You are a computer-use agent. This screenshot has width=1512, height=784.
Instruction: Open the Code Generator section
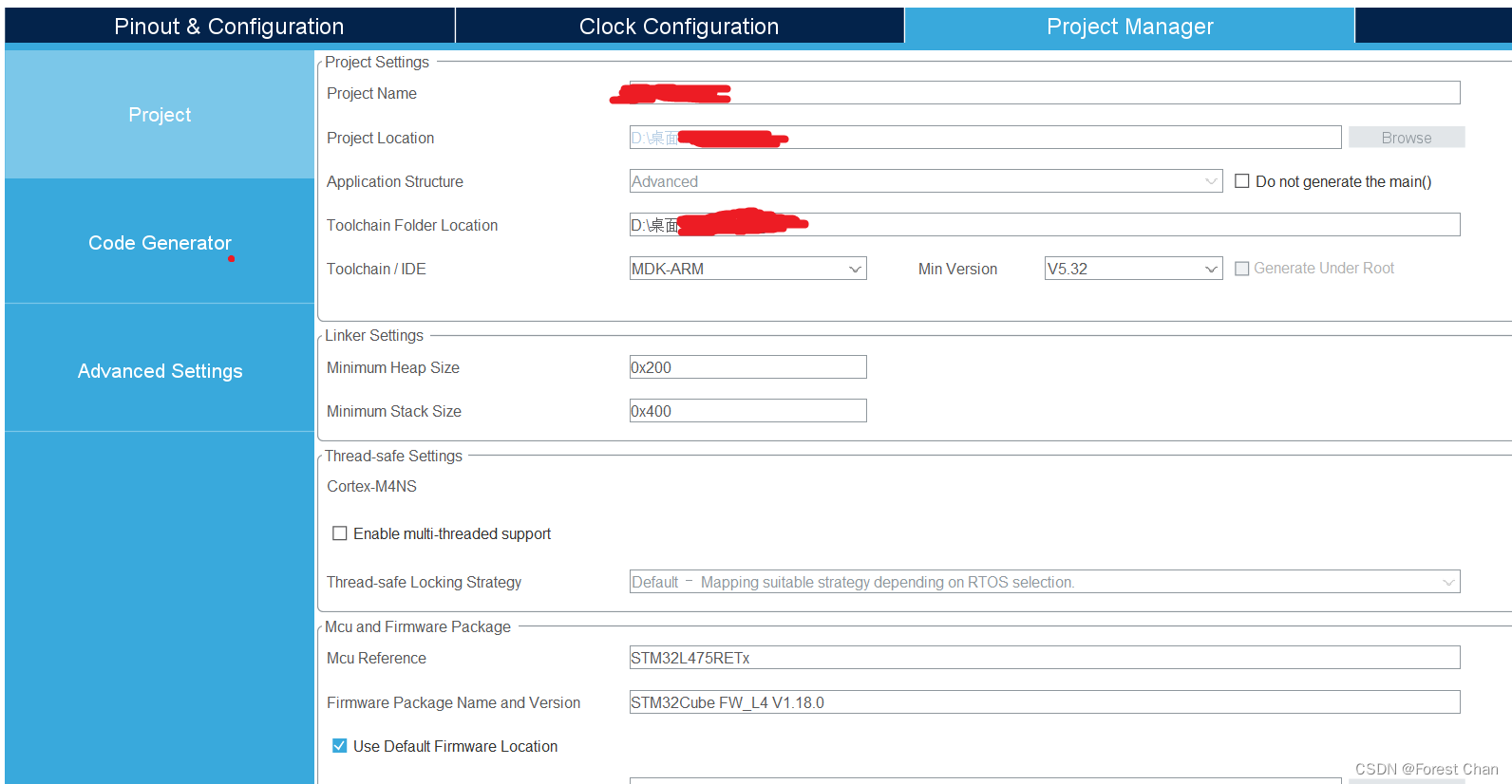pos(160,242)
